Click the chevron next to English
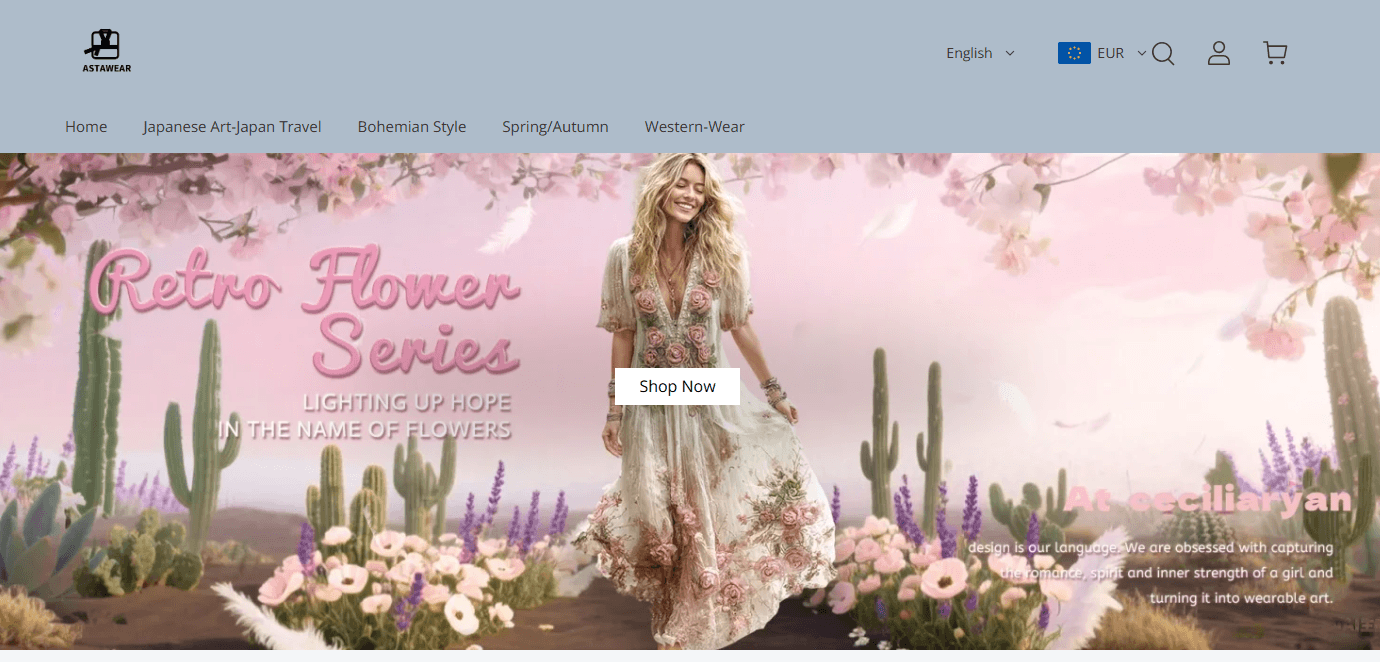Viewport: 1380px width, 662px height. [1010, 53]
